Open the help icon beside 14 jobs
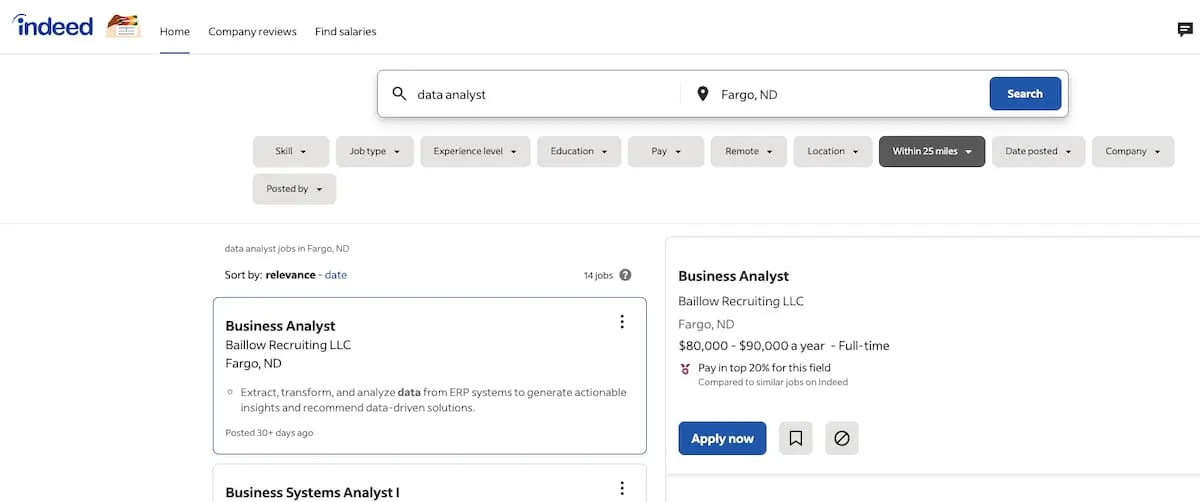Screen dimensions: 1200x502 pyautogui.click(x=625, y=275)
